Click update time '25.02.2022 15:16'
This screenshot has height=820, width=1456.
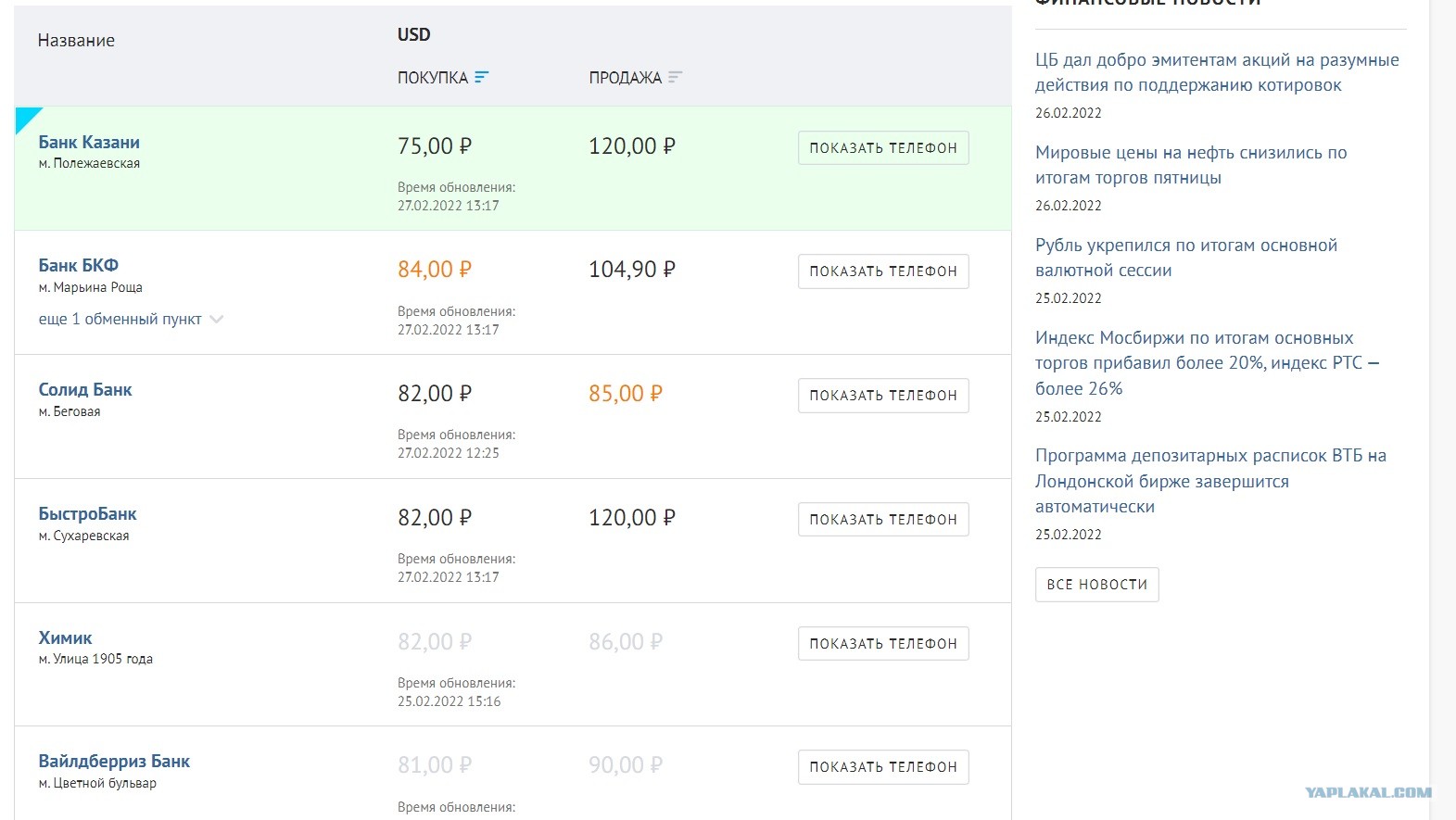coord(449,702)
